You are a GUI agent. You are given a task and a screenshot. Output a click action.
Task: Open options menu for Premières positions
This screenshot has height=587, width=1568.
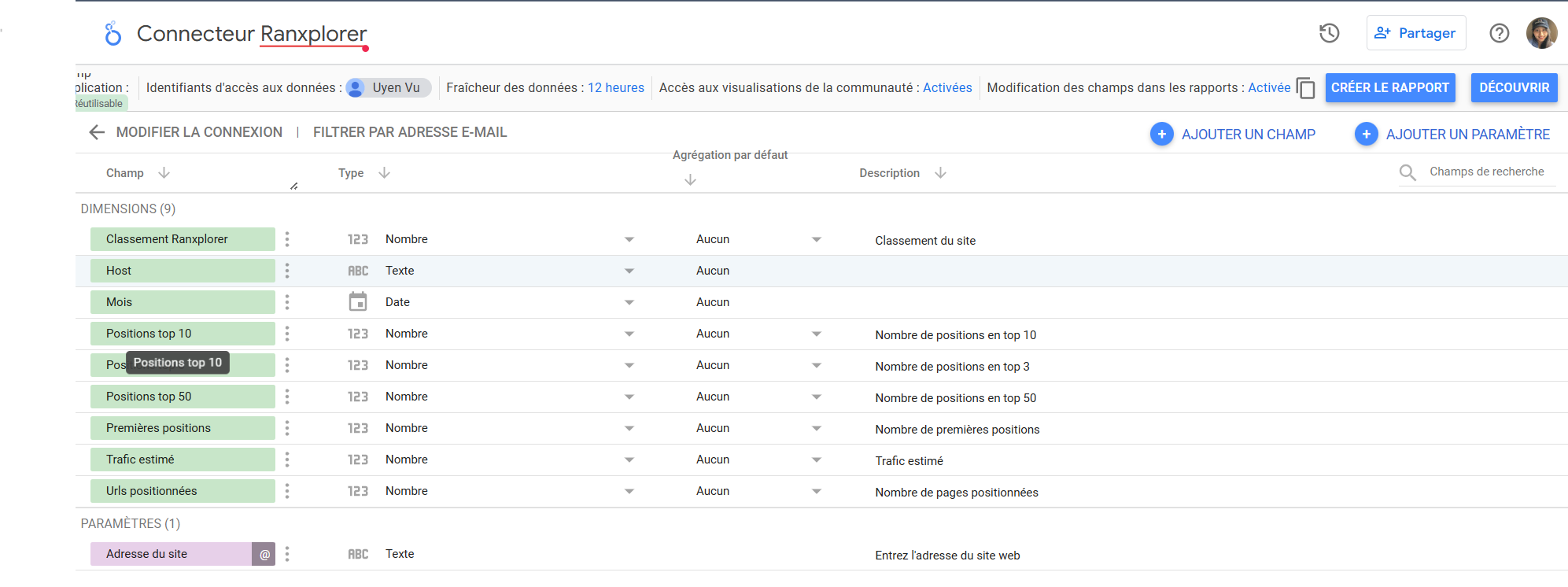287,428
